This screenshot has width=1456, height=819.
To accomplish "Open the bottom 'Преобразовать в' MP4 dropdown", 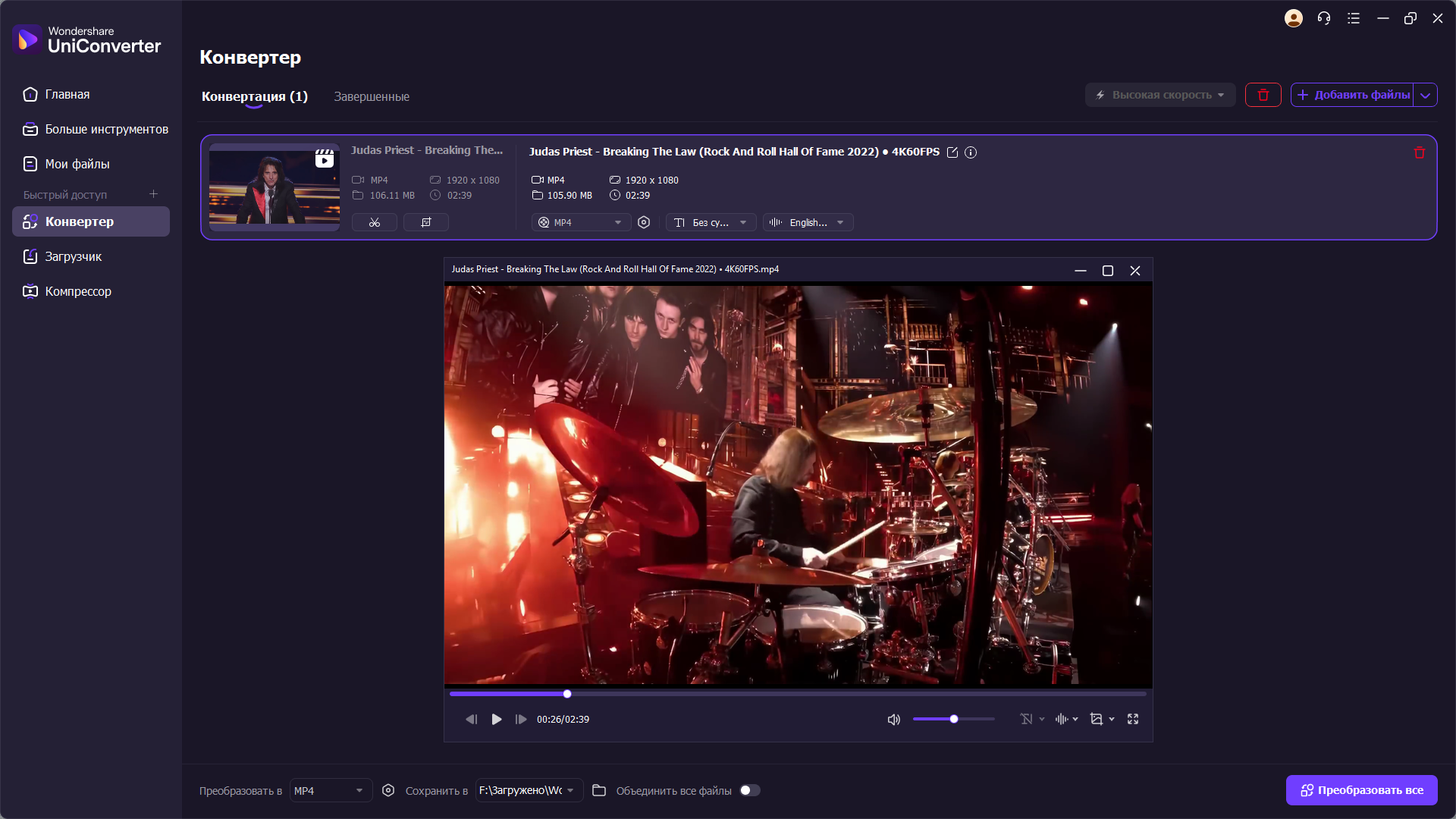I will [x=331, y=790].
